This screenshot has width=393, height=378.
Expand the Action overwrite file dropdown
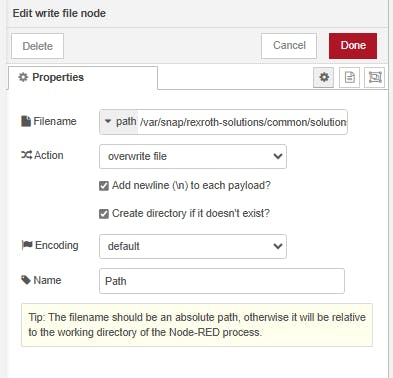pos(193,156)
